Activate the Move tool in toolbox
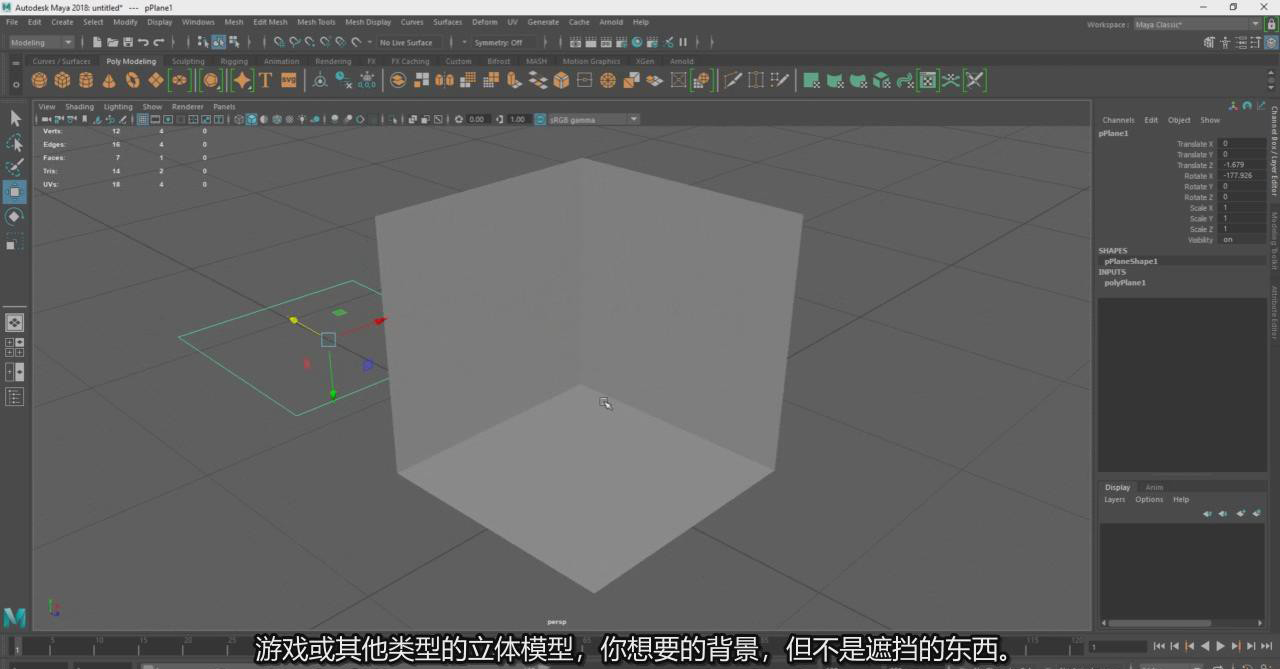1280x669 pixels. 15,192
